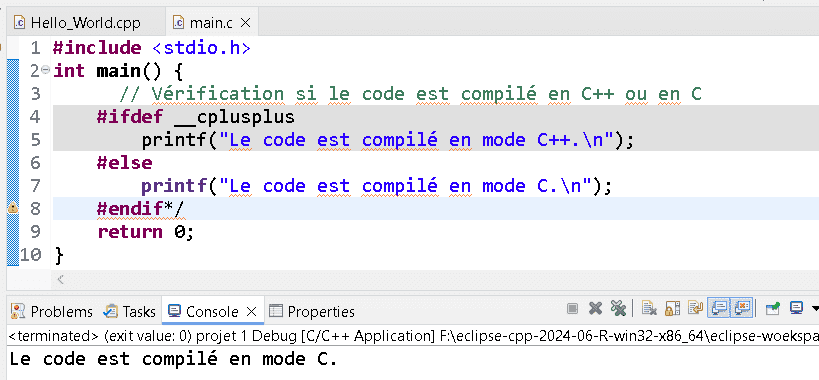Open the Problems view tab
This screenshot has width=819, height=380.
52,312
